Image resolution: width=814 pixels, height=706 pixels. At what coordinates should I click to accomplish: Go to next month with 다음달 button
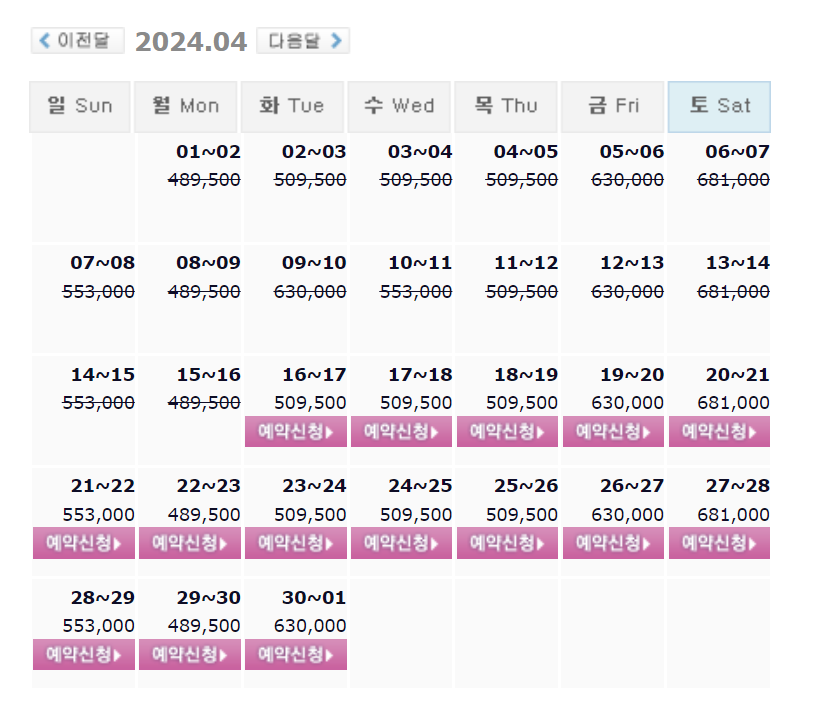pyautogui.click(x=303, y=40)
